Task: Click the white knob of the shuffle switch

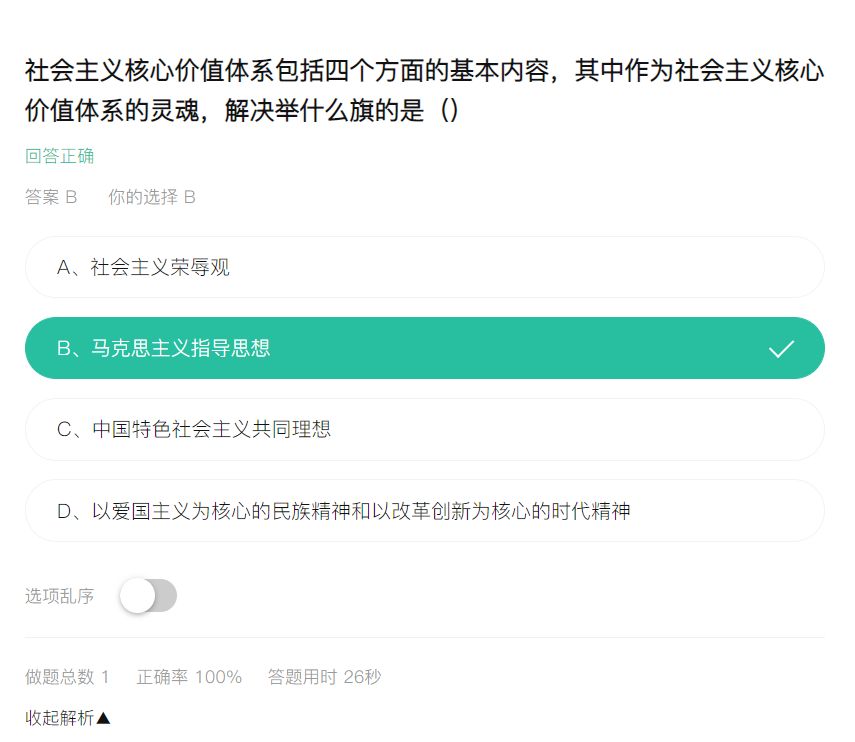Action: coord(137,595)
